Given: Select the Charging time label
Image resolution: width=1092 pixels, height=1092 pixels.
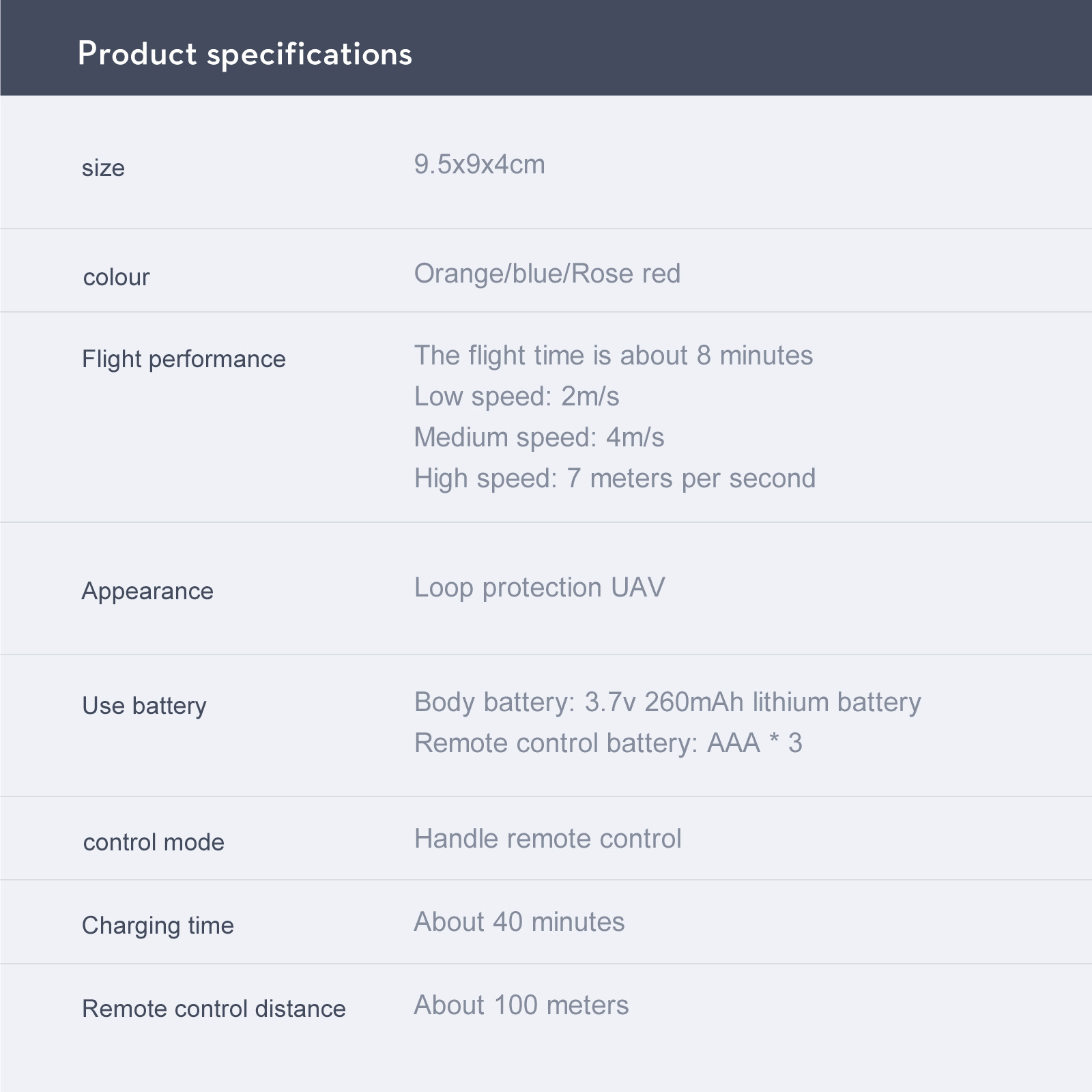Looking at the screenshot, I should click(158, 925).
